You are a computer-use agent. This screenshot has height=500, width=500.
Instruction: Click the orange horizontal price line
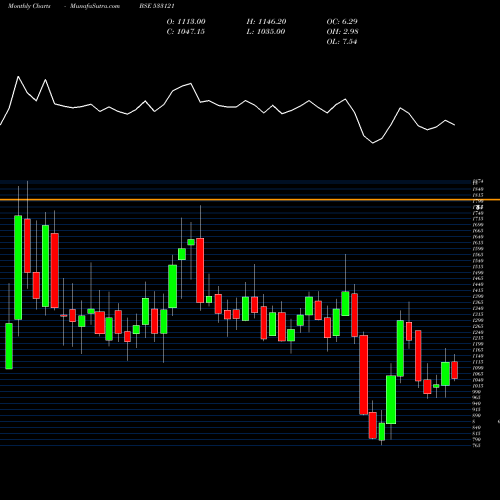pos(250,200)
